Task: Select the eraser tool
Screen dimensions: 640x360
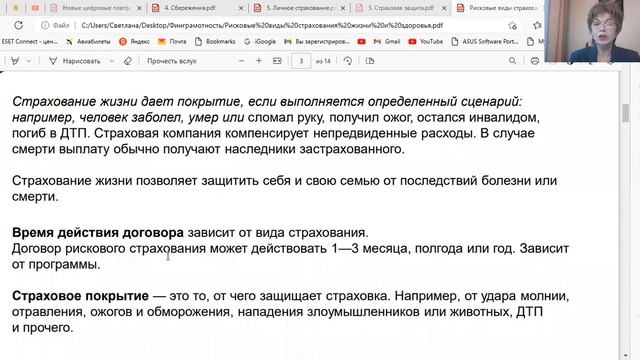Action: pos(127,61)
